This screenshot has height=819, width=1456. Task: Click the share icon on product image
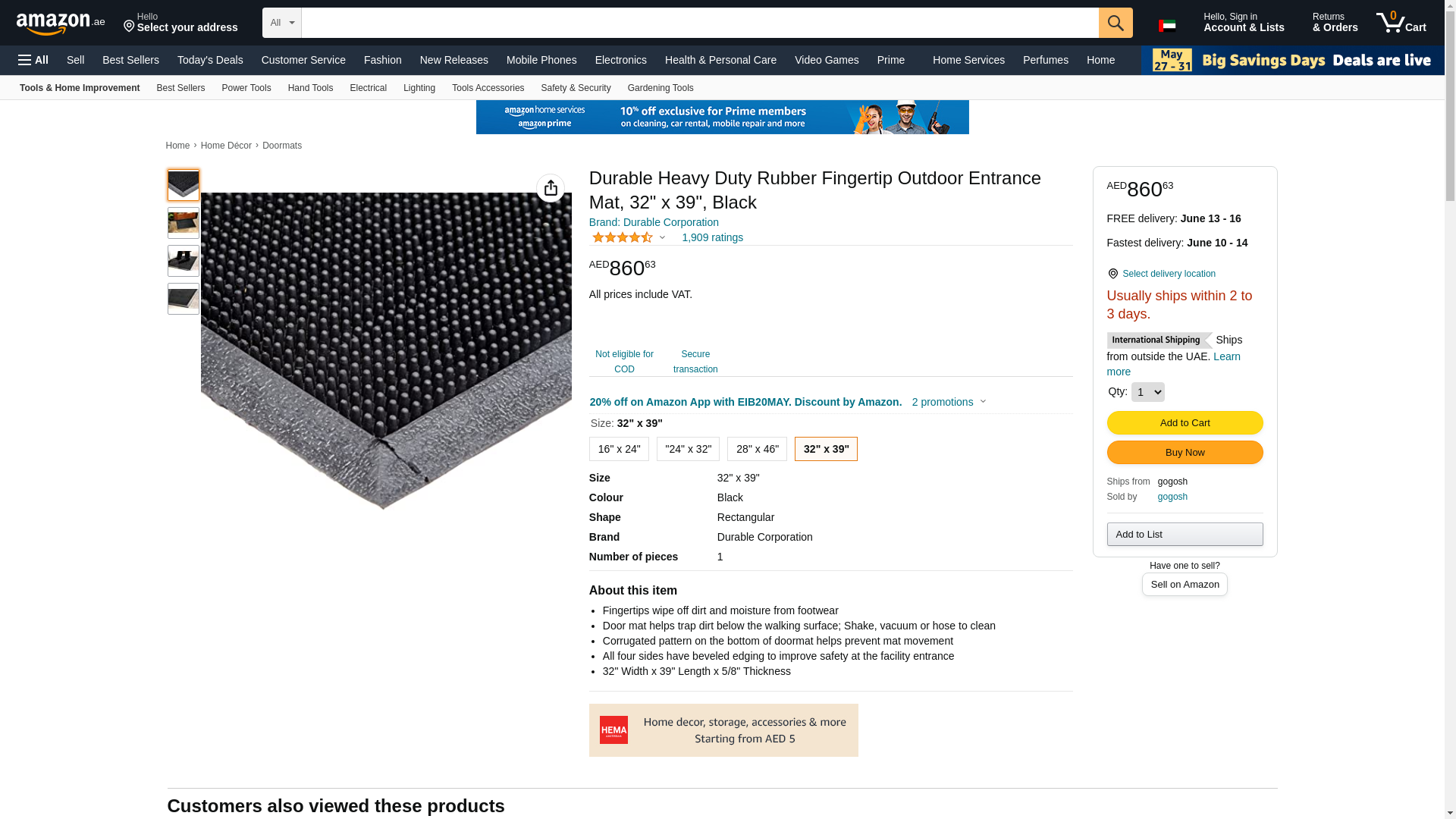(x=551, y=188)
